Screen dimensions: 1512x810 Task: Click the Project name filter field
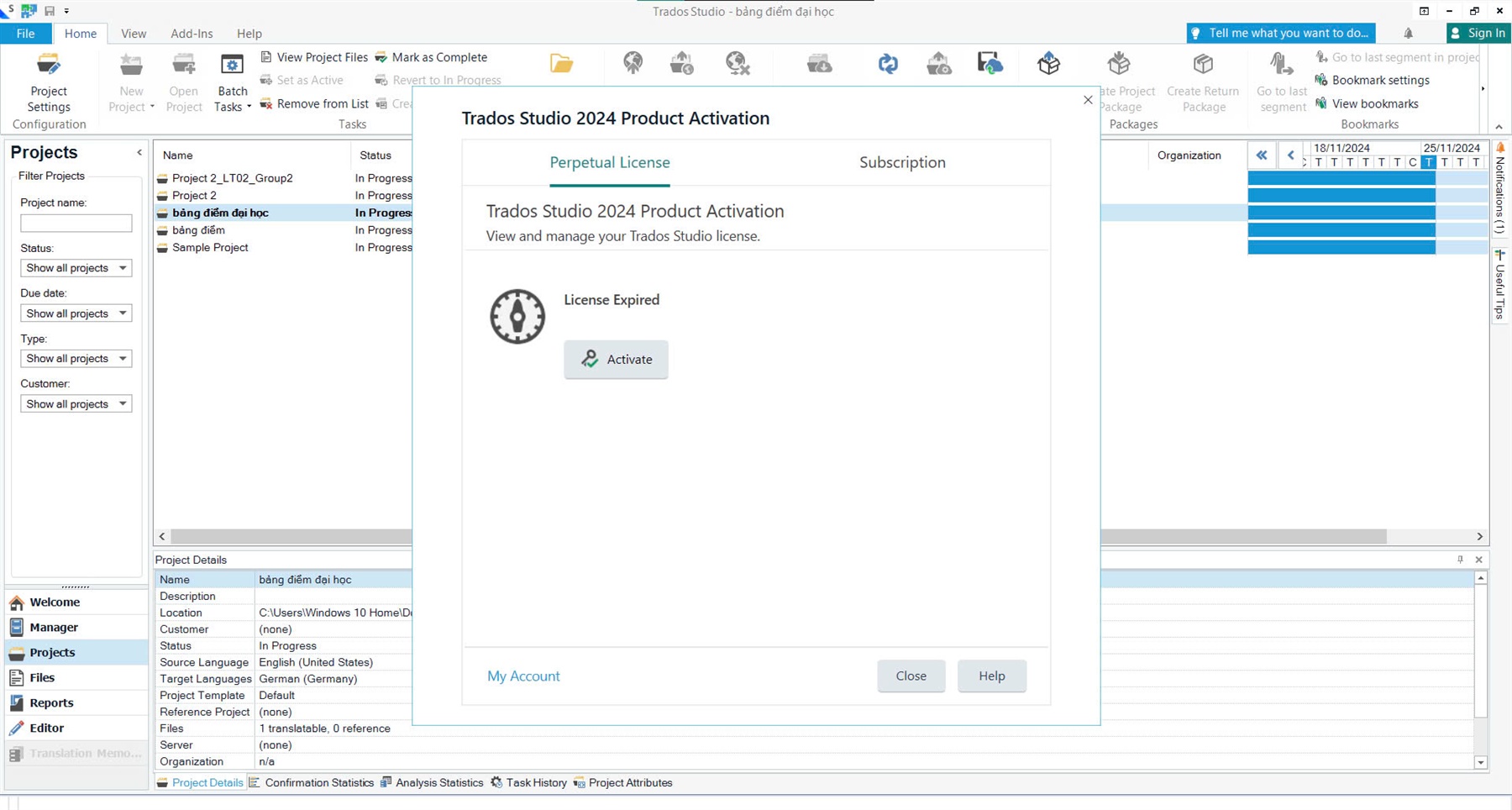tap(76, 223)
